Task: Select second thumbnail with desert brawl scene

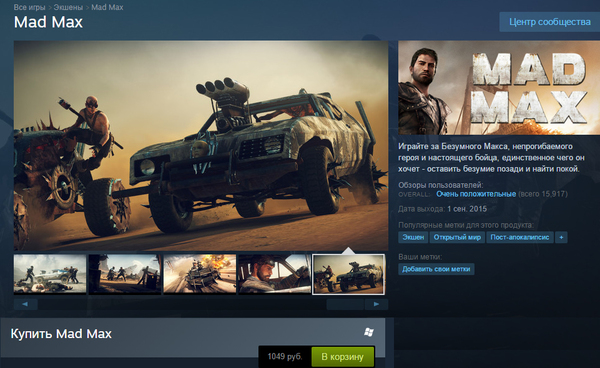Action: (125, 274)
